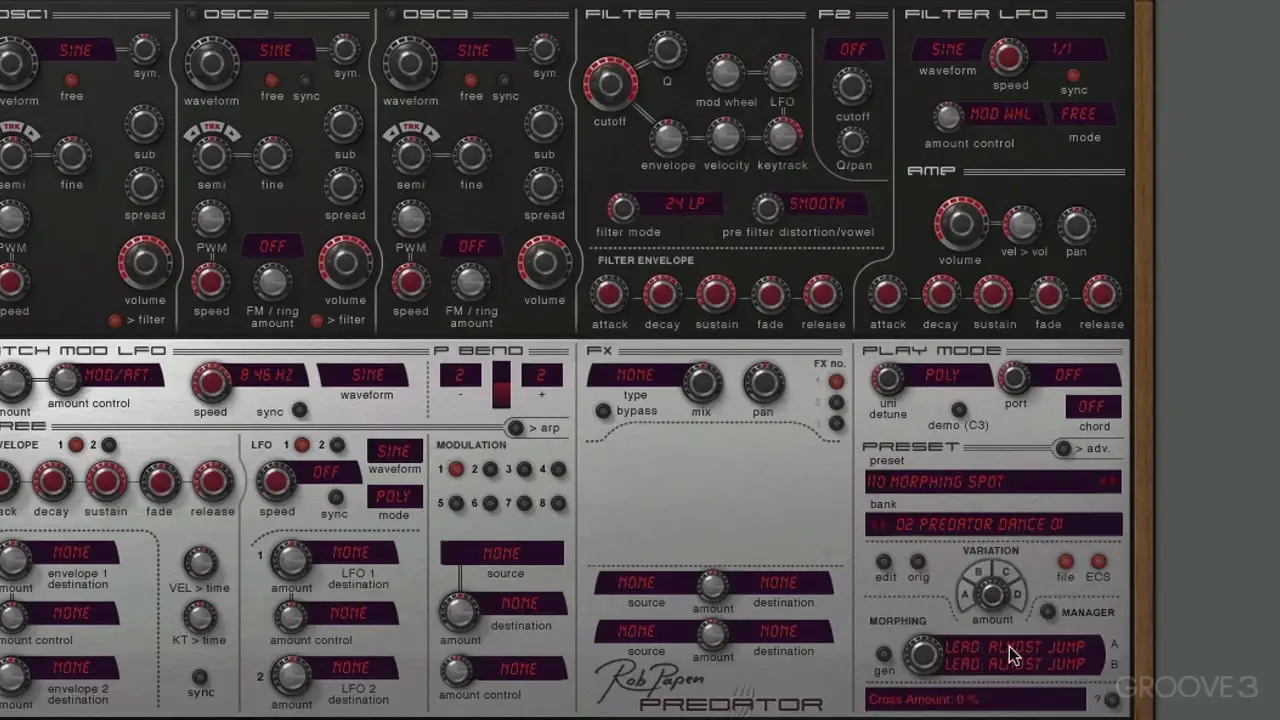This screenshot has height=720, width=1280.
Task: Toggle OSC2 > filter routing LED
Action: point(317,320)
